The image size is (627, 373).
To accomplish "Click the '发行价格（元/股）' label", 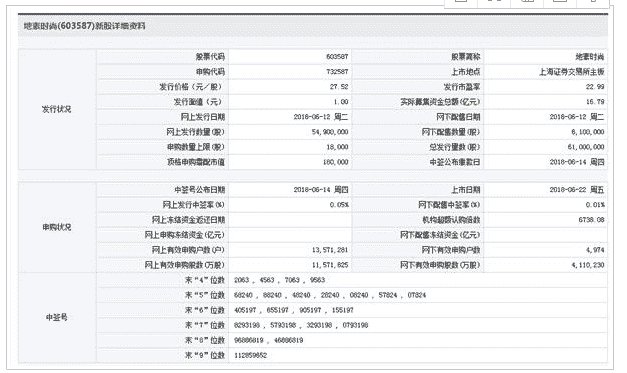I will pyautogui.click(x=192, y=87).
